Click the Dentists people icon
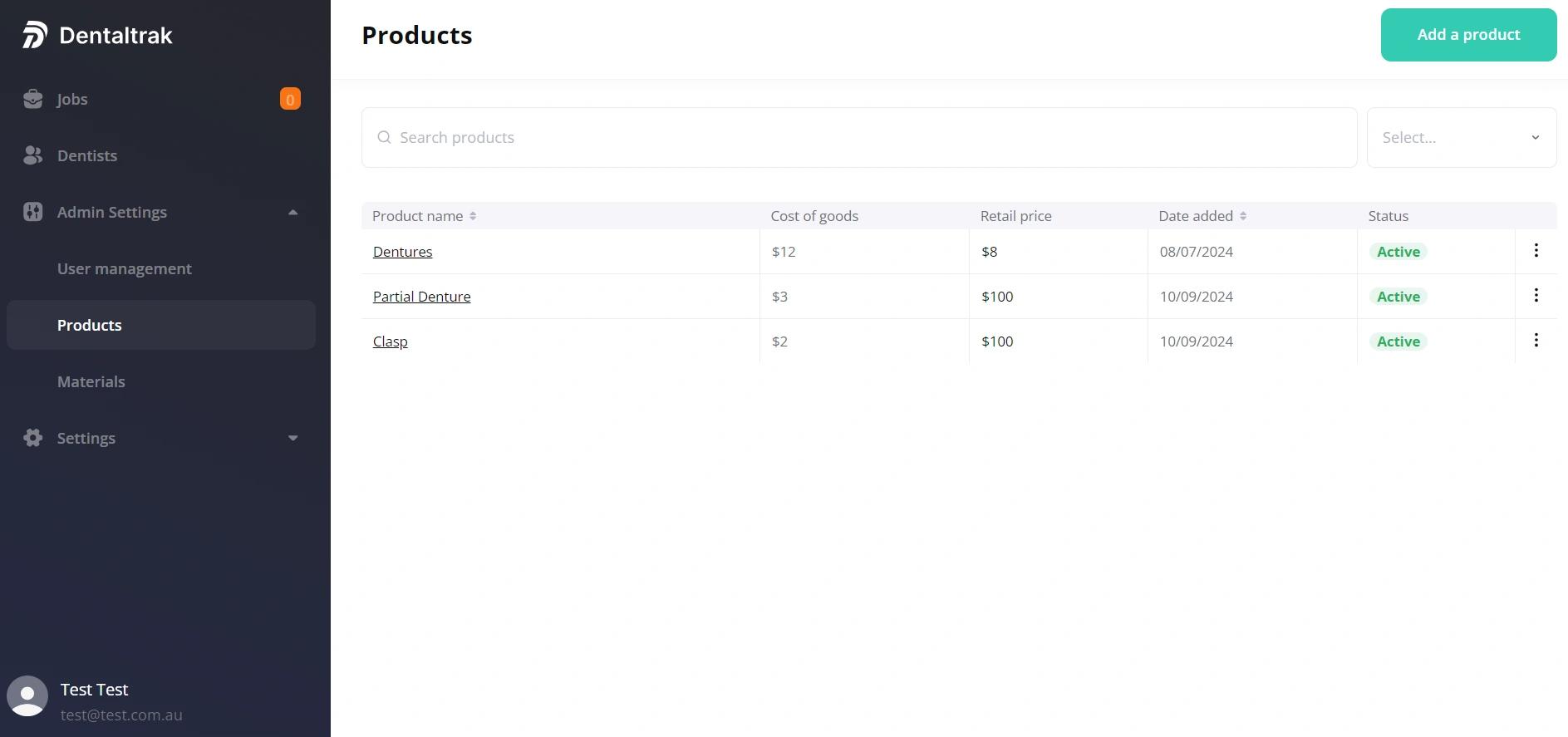The width and height of the screenshot is (1568, 737). click(33, 155)
